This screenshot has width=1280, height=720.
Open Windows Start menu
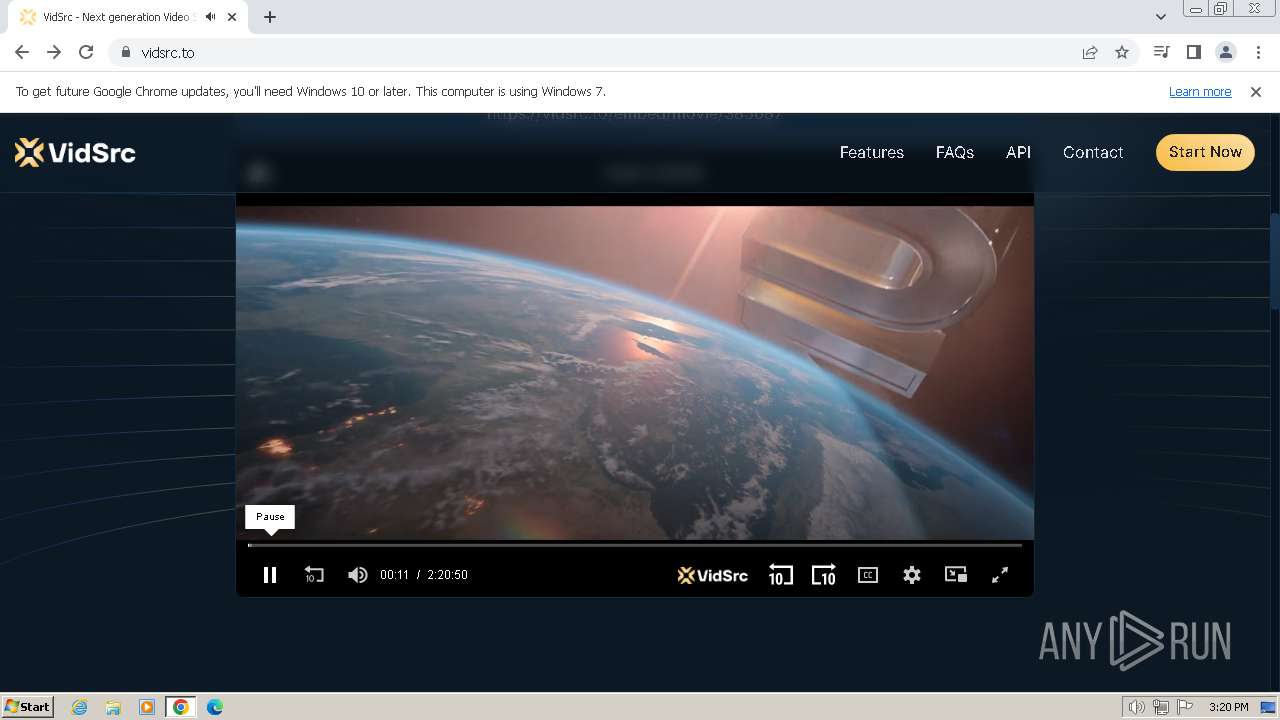click(28, 706)
